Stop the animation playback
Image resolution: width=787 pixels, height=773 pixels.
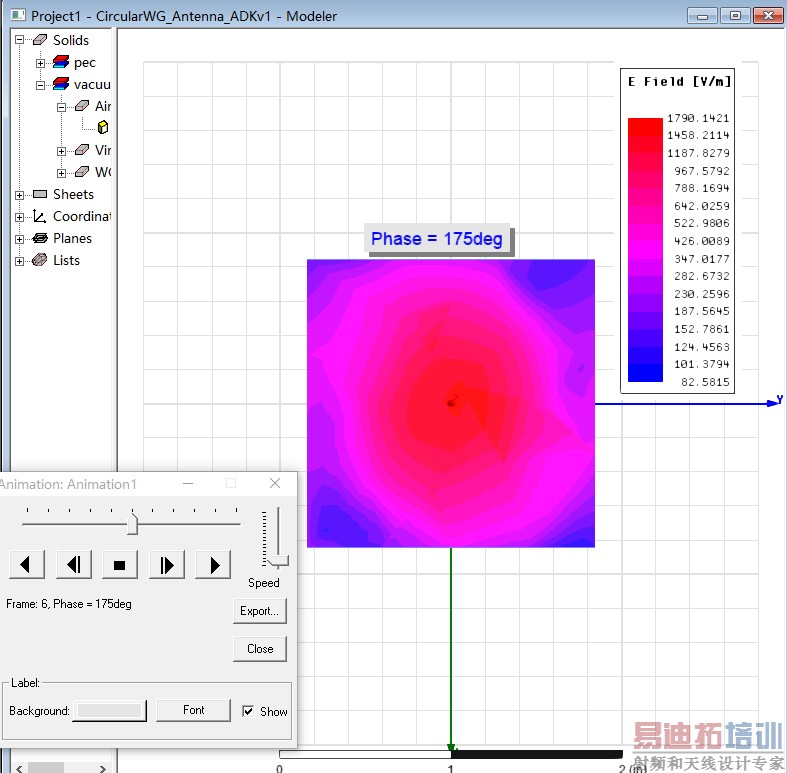point(120,565)
